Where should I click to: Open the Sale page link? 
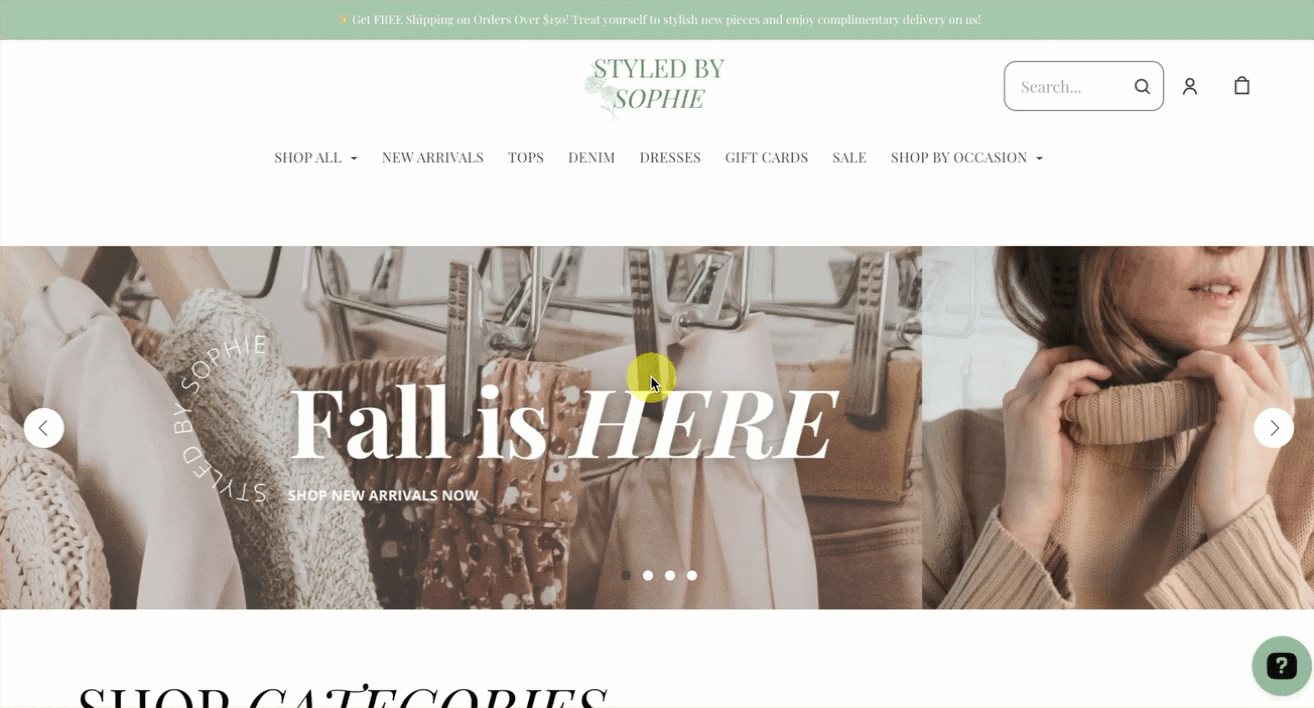click(849, 158)
